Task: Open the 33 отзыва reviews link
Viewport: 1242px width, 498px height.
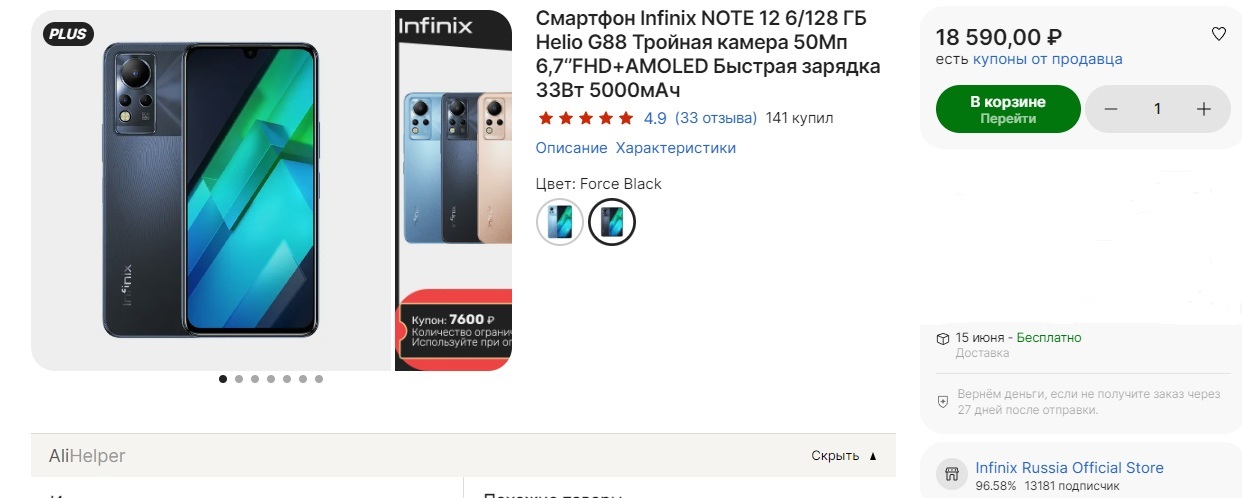Action: 716,118
